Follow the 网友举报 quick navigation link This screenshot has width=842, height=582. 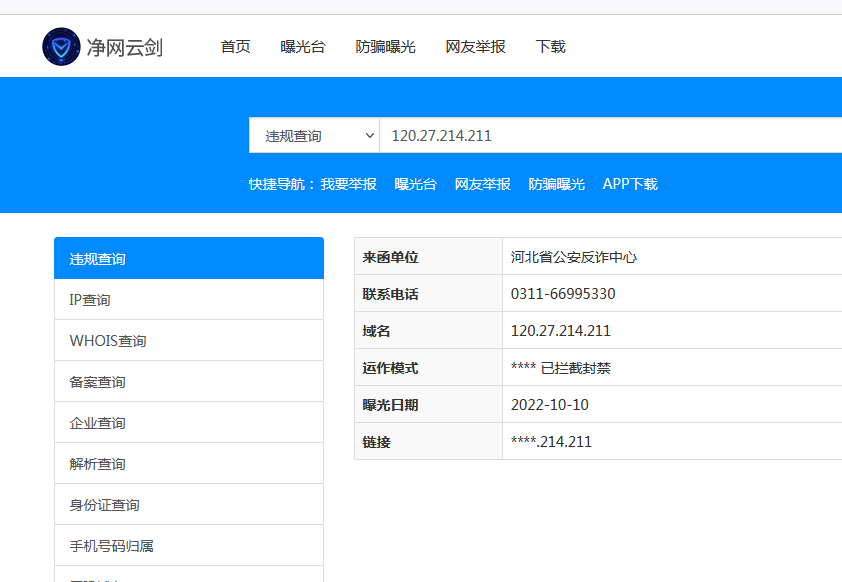[x=483, y=184]
